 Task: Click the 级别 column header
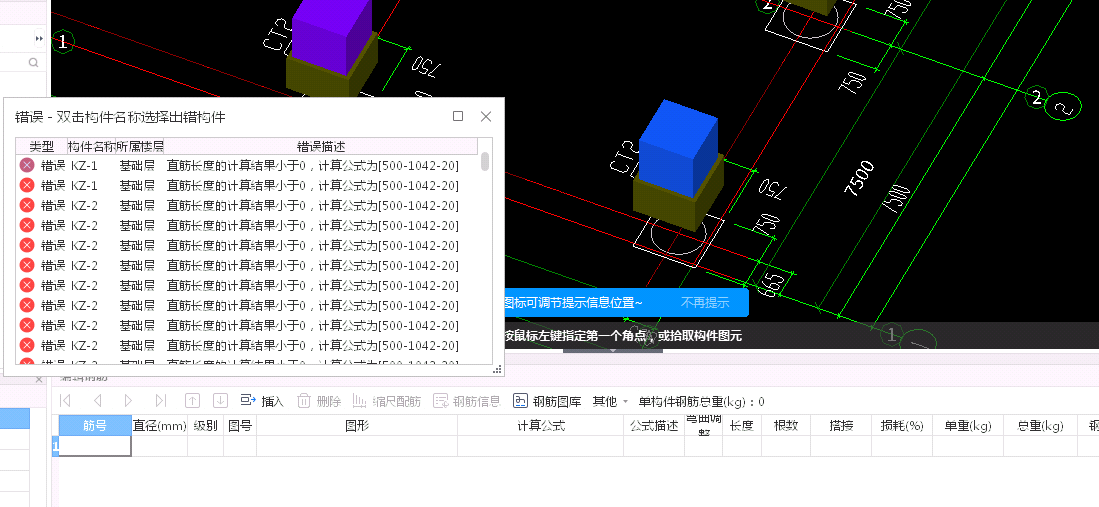[205, 425]
